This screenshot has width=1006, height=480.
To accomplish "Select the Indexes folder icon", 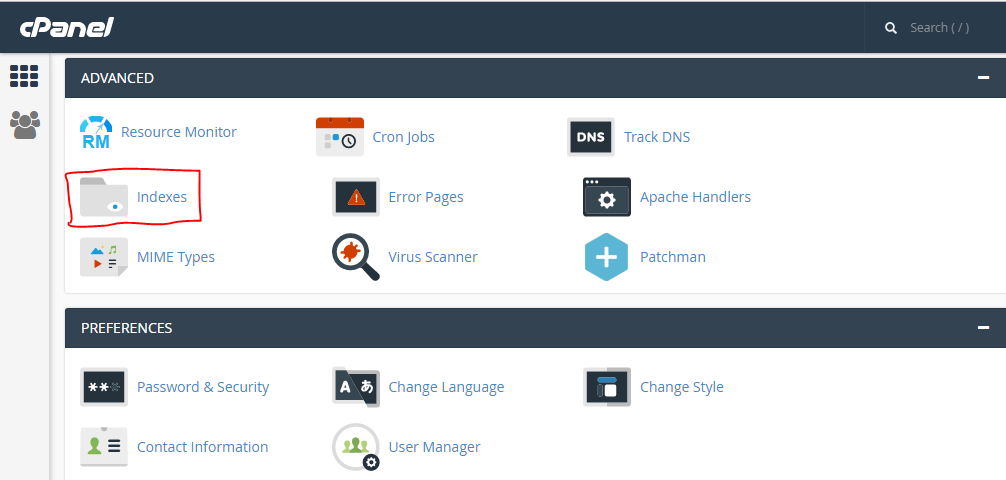I will coord(103,197).
